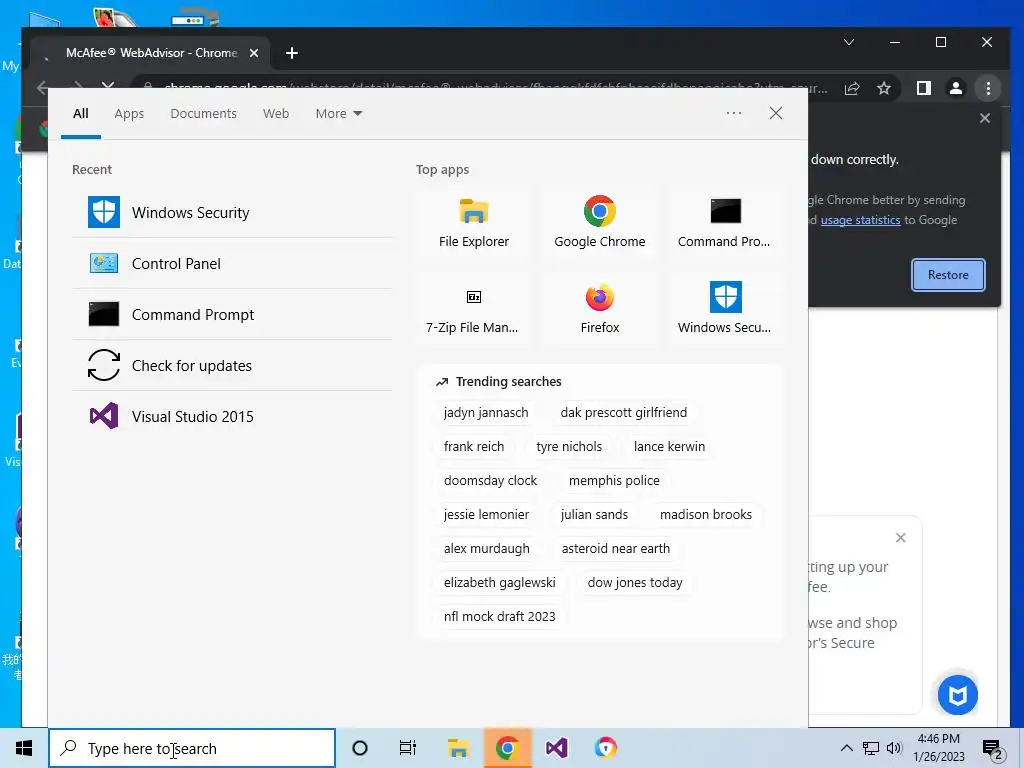
Task: Open Check for updates recent item
Action: coord(232,365)
